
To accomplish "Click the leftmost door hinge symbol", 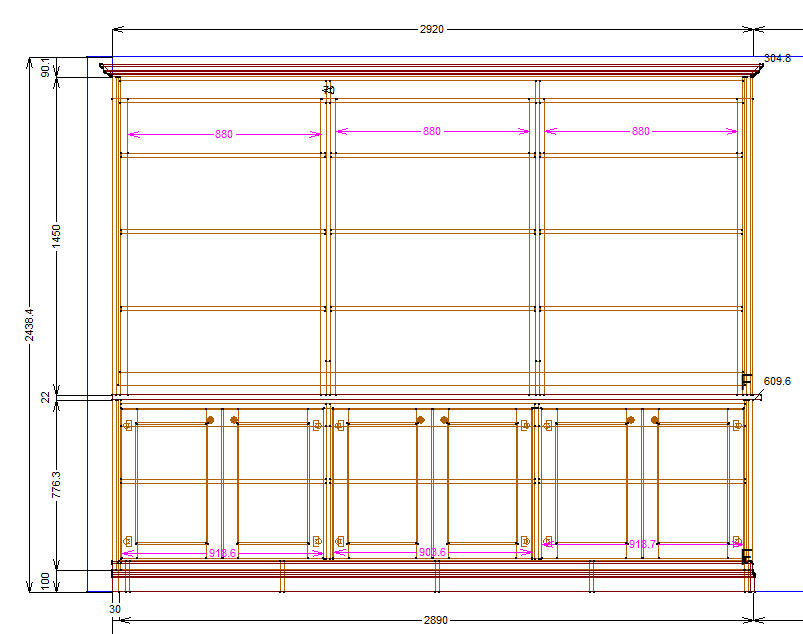I will (128, 424).
